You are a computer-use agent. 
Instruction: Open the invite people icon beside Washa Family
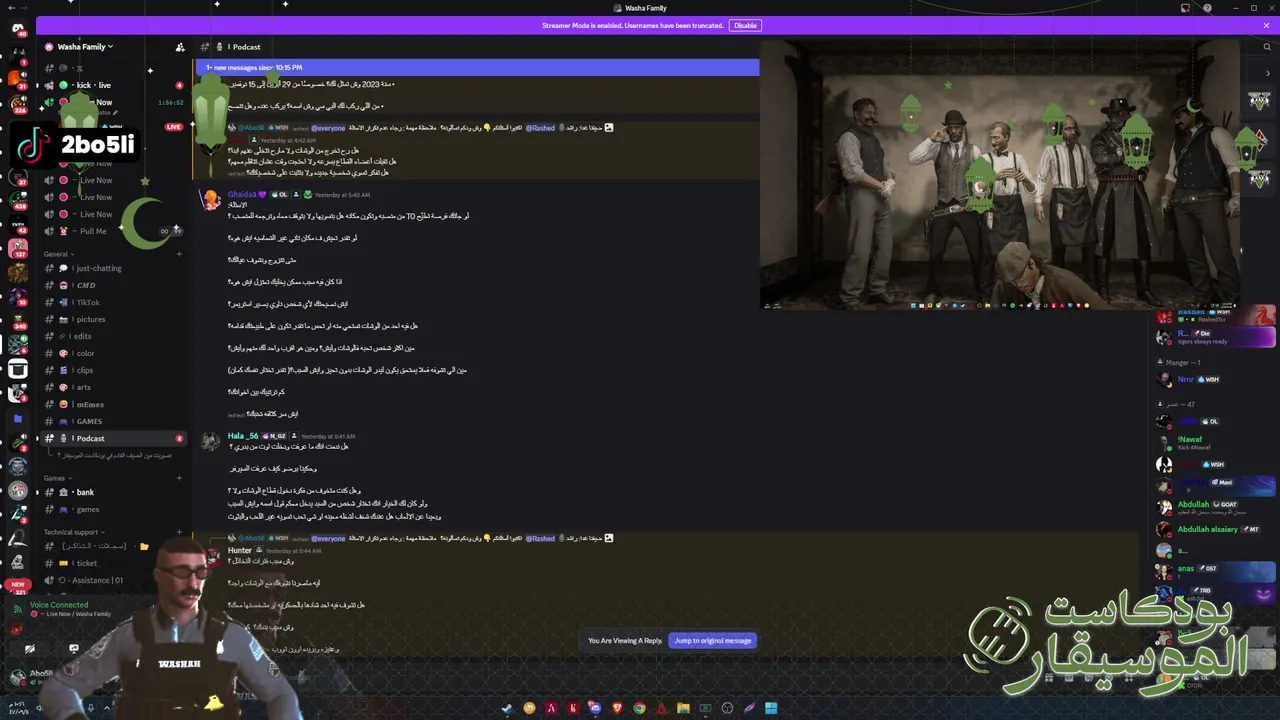point(180,47)
